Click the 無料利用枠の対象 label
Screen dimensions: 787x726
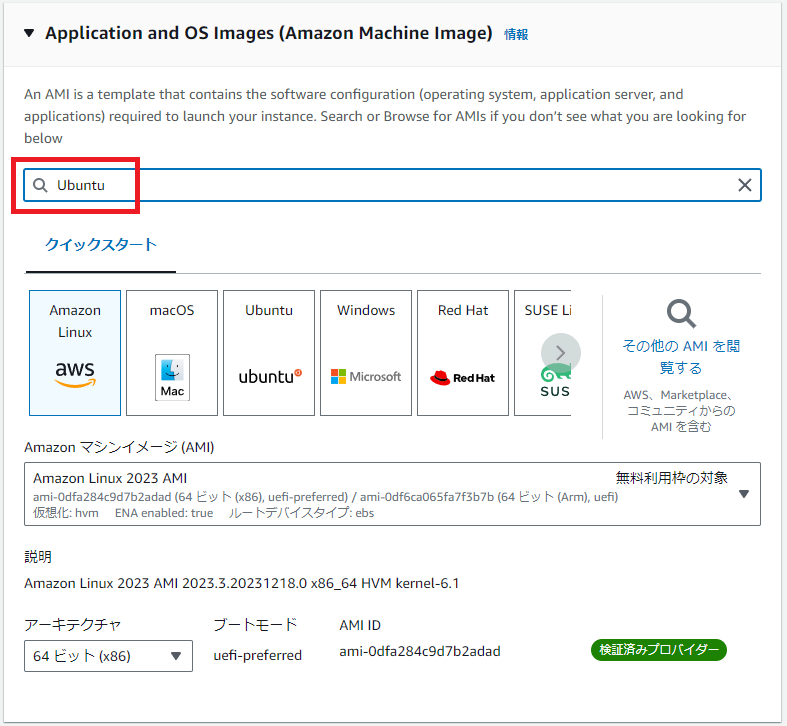coord(672,478)
